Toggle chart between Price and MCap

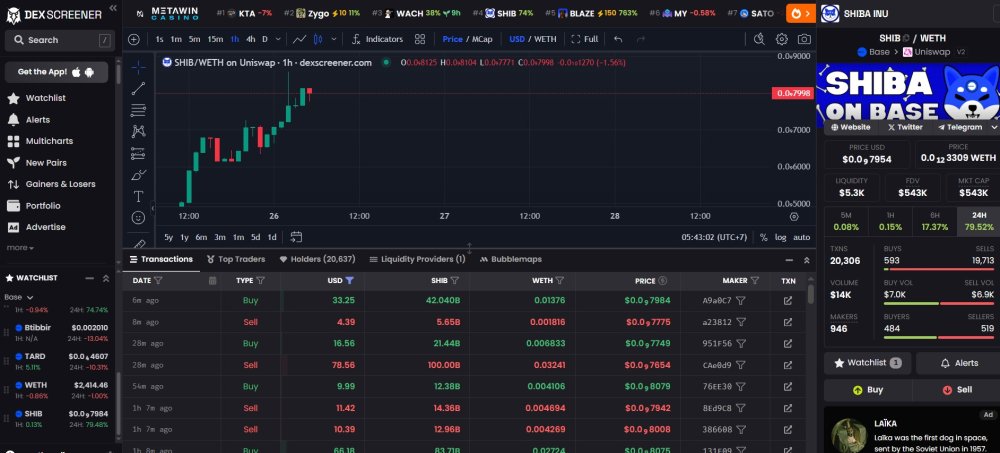pos(467,39)
